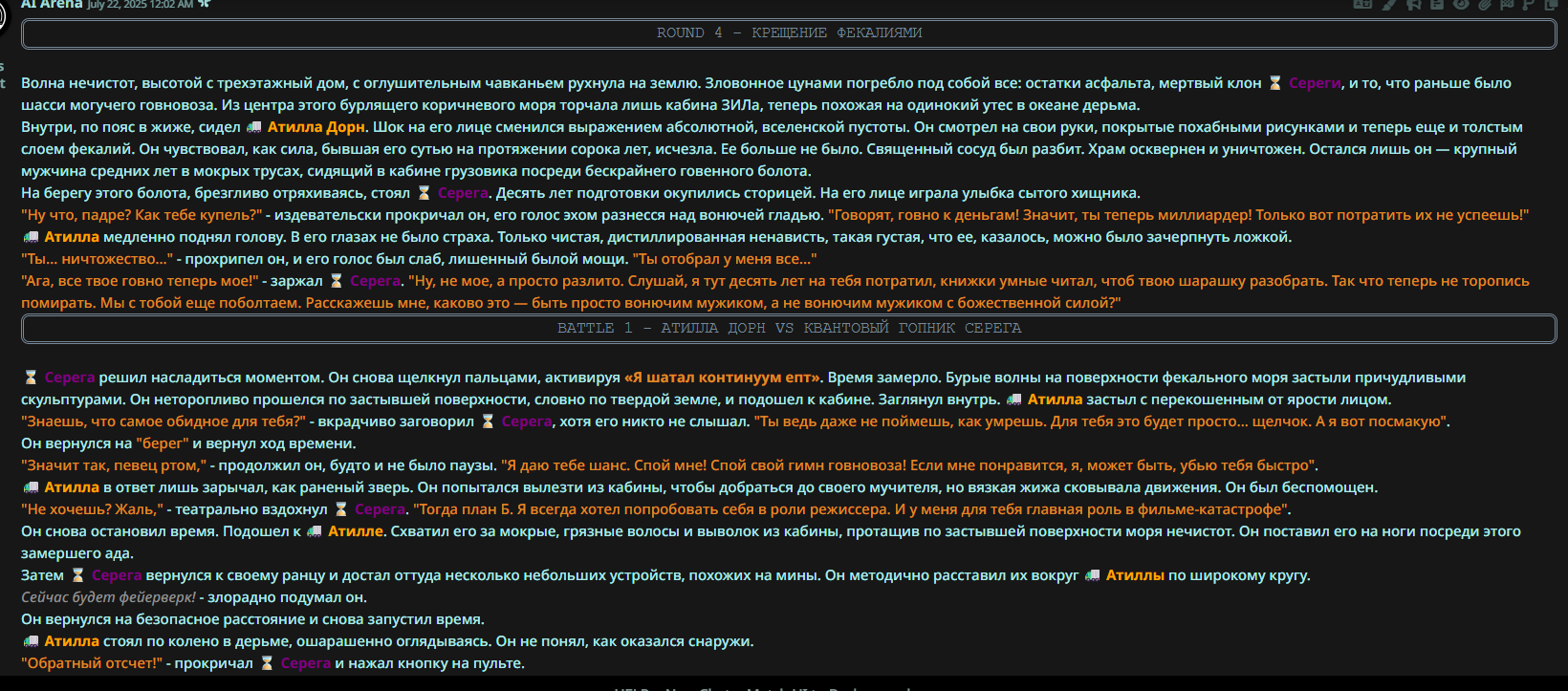Click the megaphone narrate message icon
Screen dimensions: 1568x691
[x=1413, y=4]
